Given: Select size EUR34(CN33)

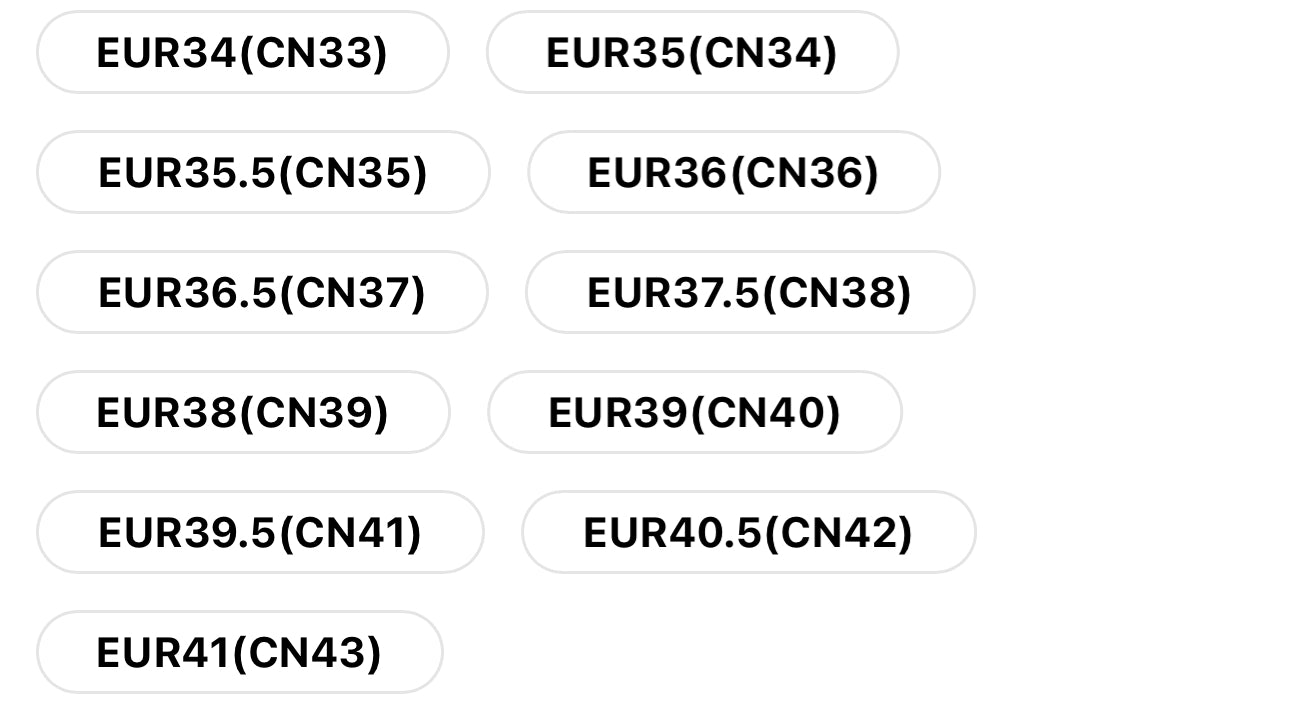Looking at the screenshot, I should point(243,52).
